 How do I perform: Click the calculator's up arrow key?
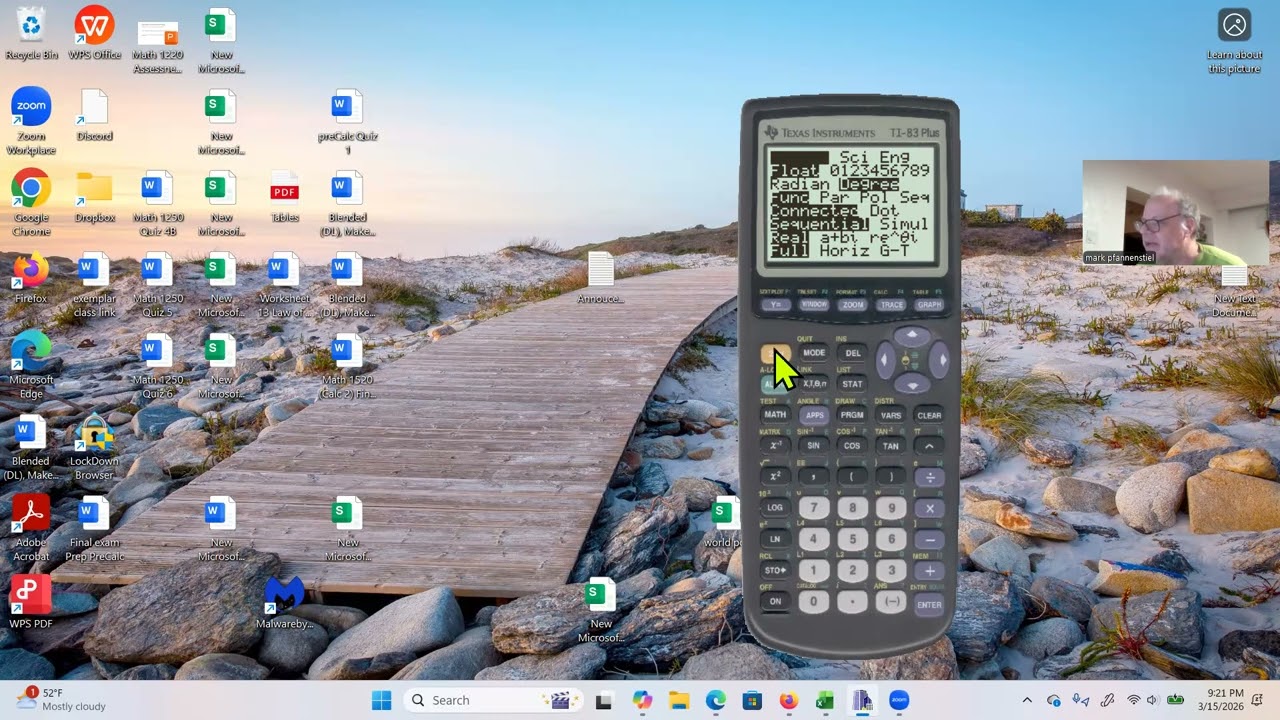[x=911, y=336]
